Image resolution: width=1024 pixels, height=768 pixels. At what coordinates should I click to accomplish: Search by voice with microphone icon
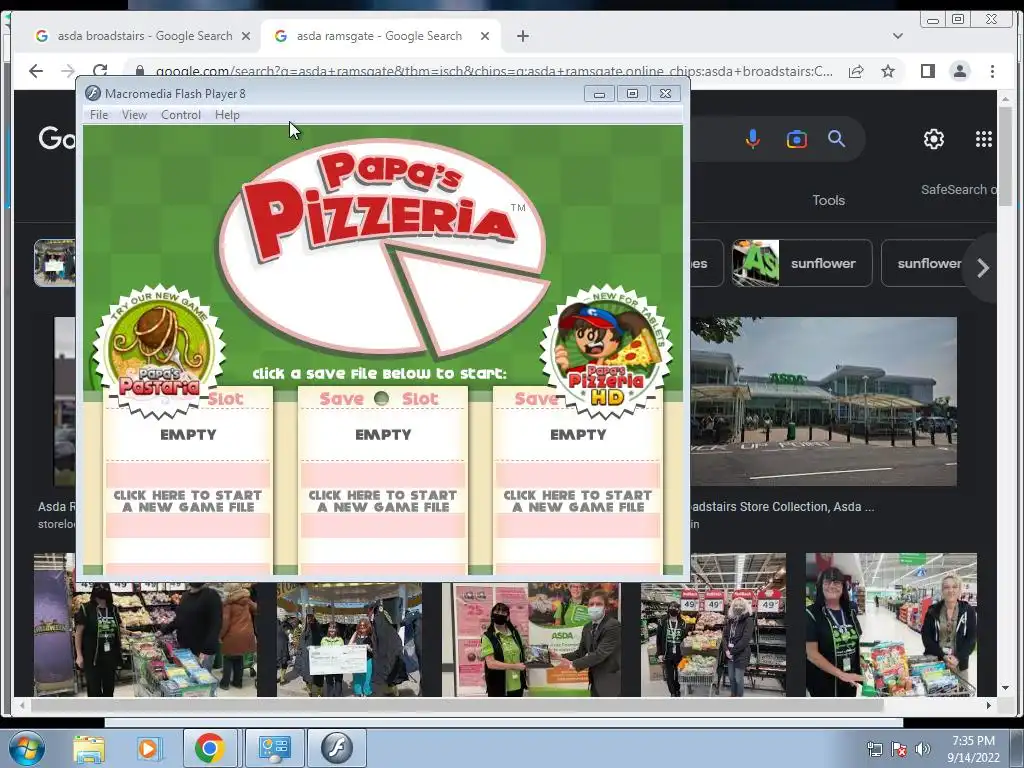(752, 138)
